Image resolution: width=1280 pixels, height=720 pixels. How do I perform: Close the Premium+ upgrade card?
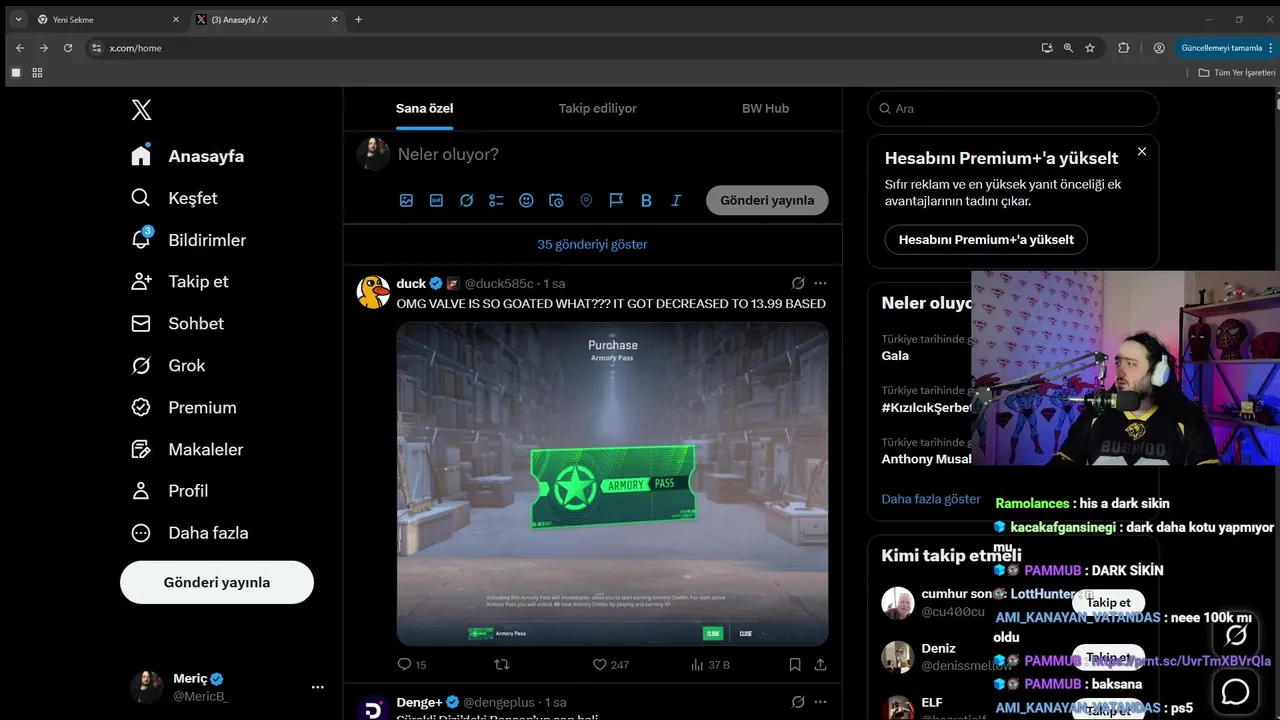(x=1142, y=151)
